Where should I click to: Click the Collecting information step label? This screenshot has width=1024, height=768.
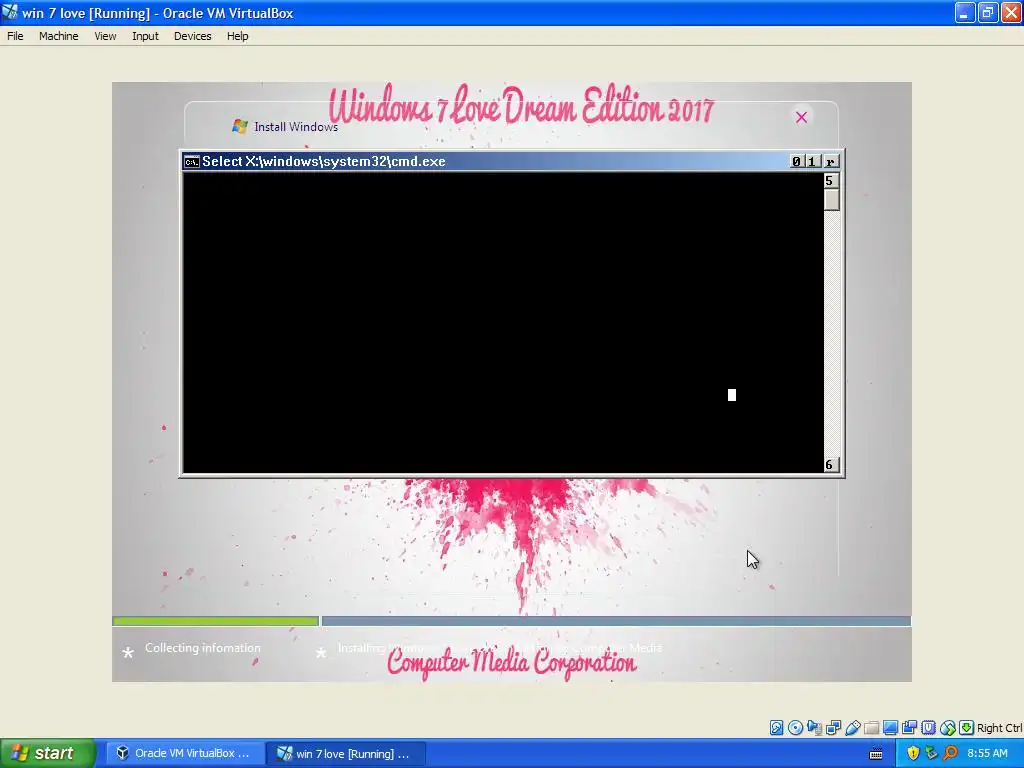click(202, 648)
